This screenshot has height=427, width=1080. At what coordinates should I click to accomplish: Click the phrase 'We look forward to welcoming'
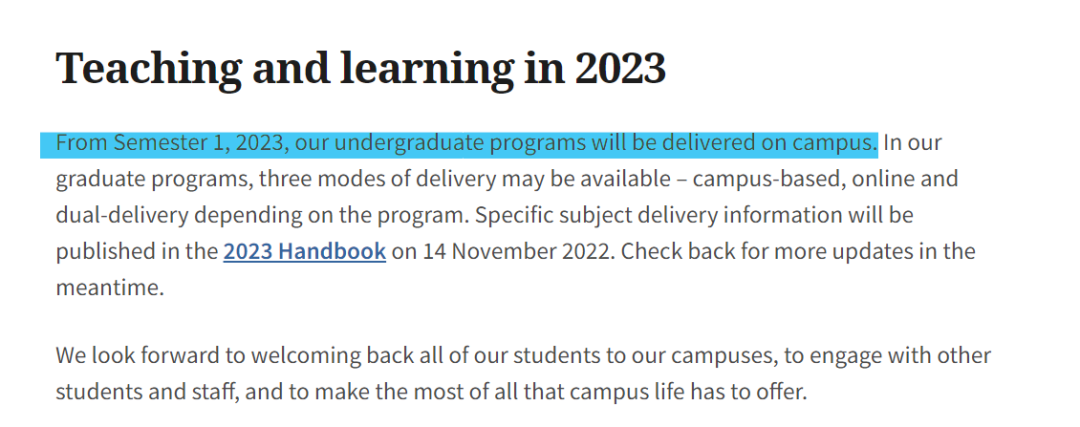point(197,355)
